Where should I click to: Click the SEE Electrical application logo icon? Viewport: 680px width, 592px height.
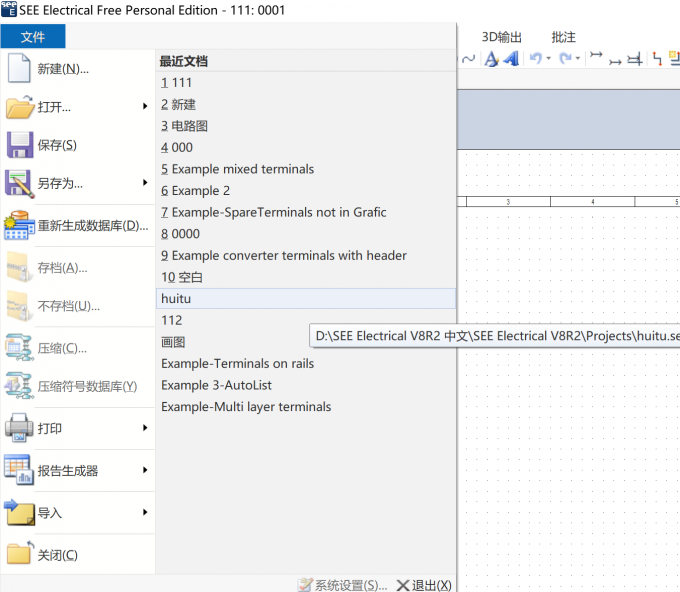click(9, 9)
